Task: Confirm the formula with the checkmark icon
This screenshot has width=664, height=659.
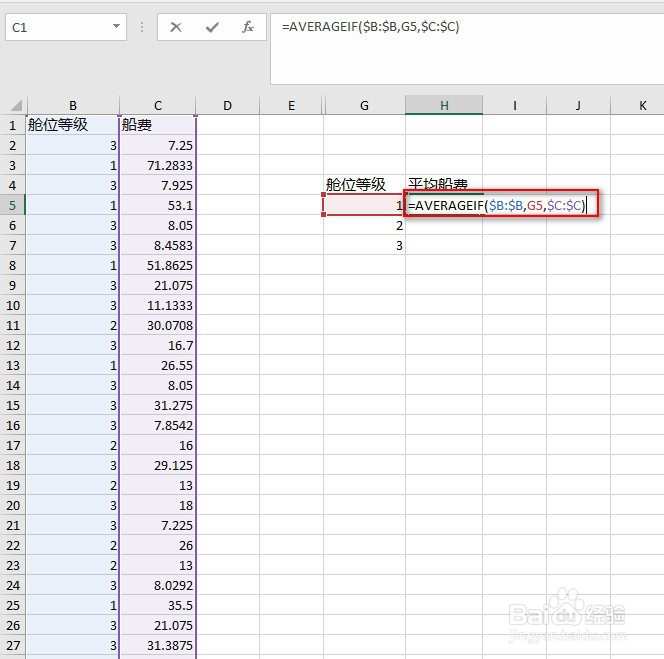Action: (212, 28)
